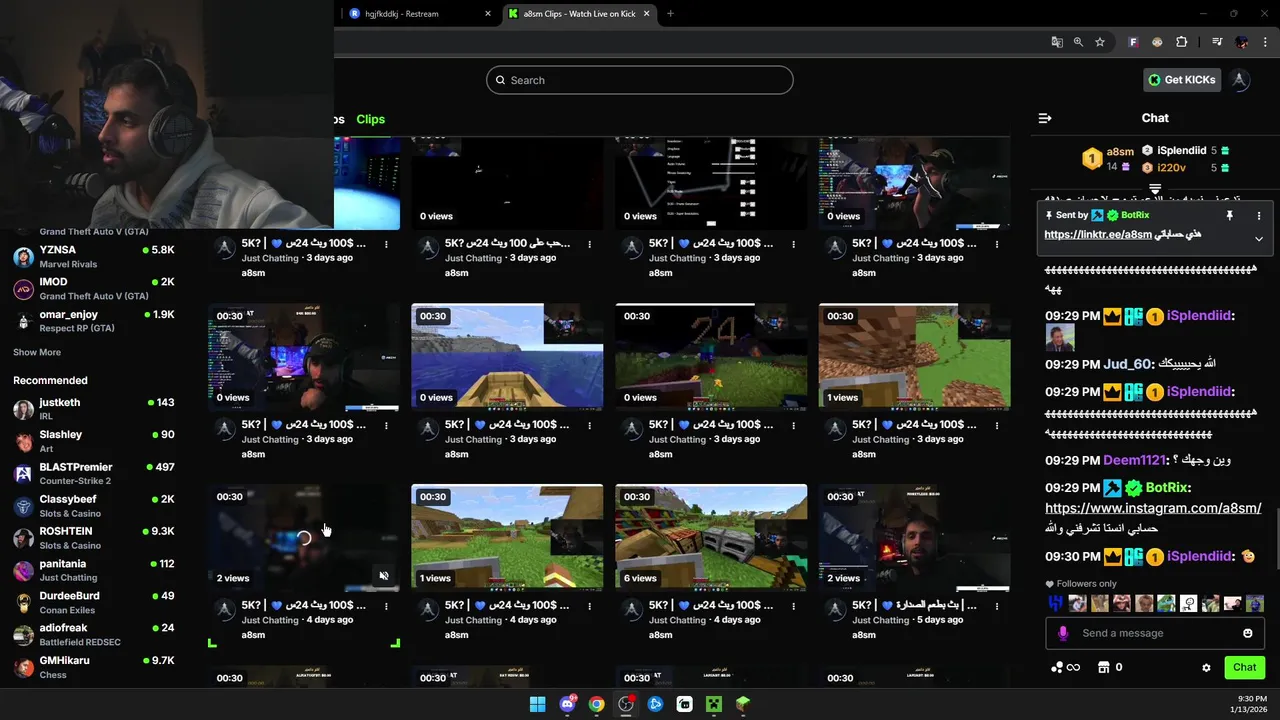This screenshot has height=720, width=1280.
Task: Open Chrome from the taskbar
Action: 596,704
